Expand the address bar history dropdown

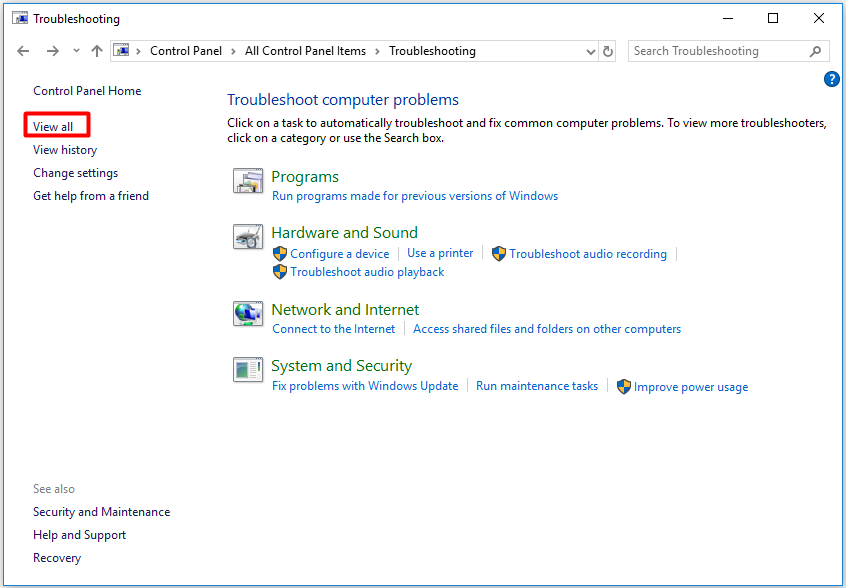click(x=590, y=52)
